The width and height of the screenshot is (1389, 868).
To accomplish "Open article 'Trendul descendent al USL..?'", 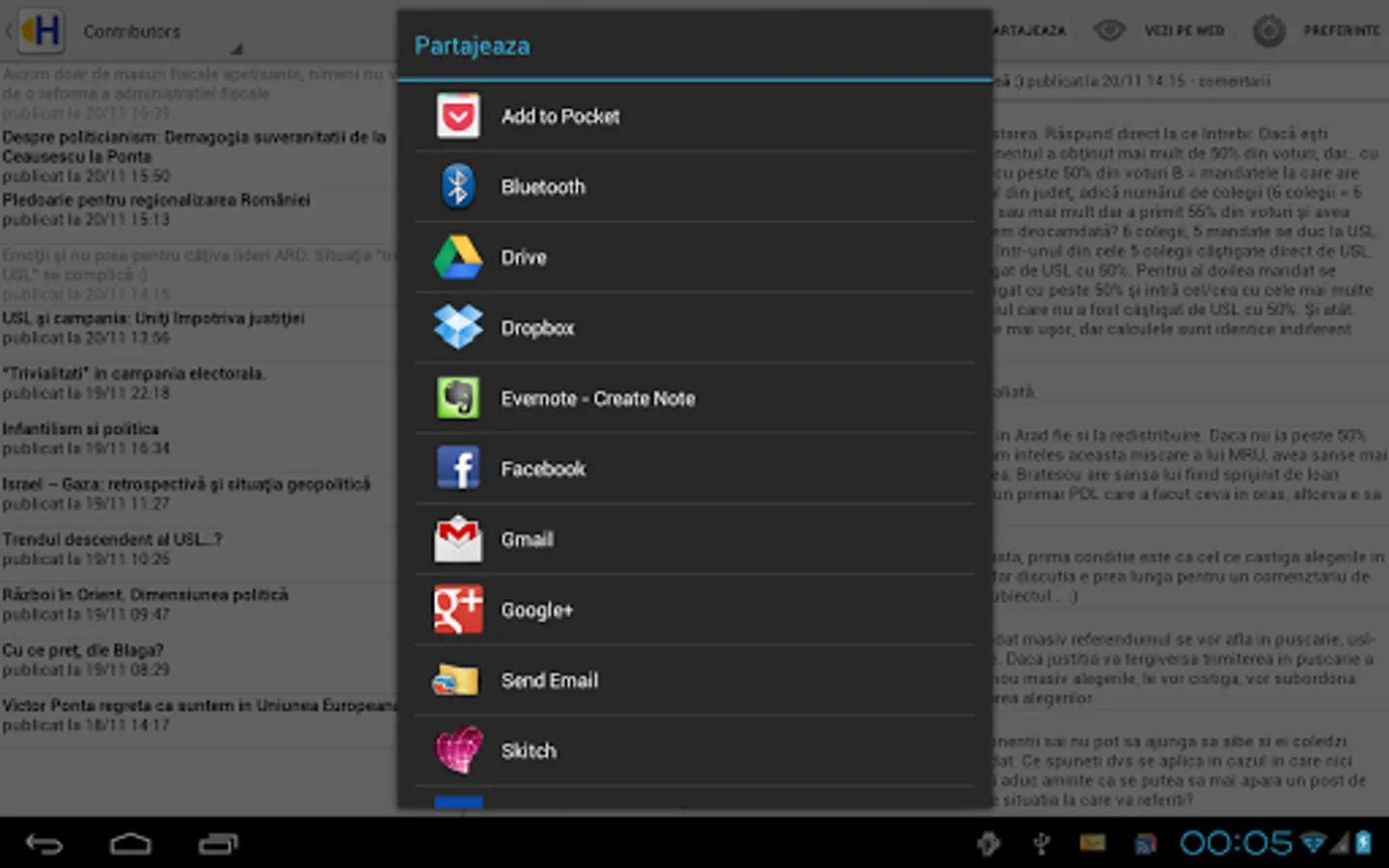I will (x=198, y=549).
